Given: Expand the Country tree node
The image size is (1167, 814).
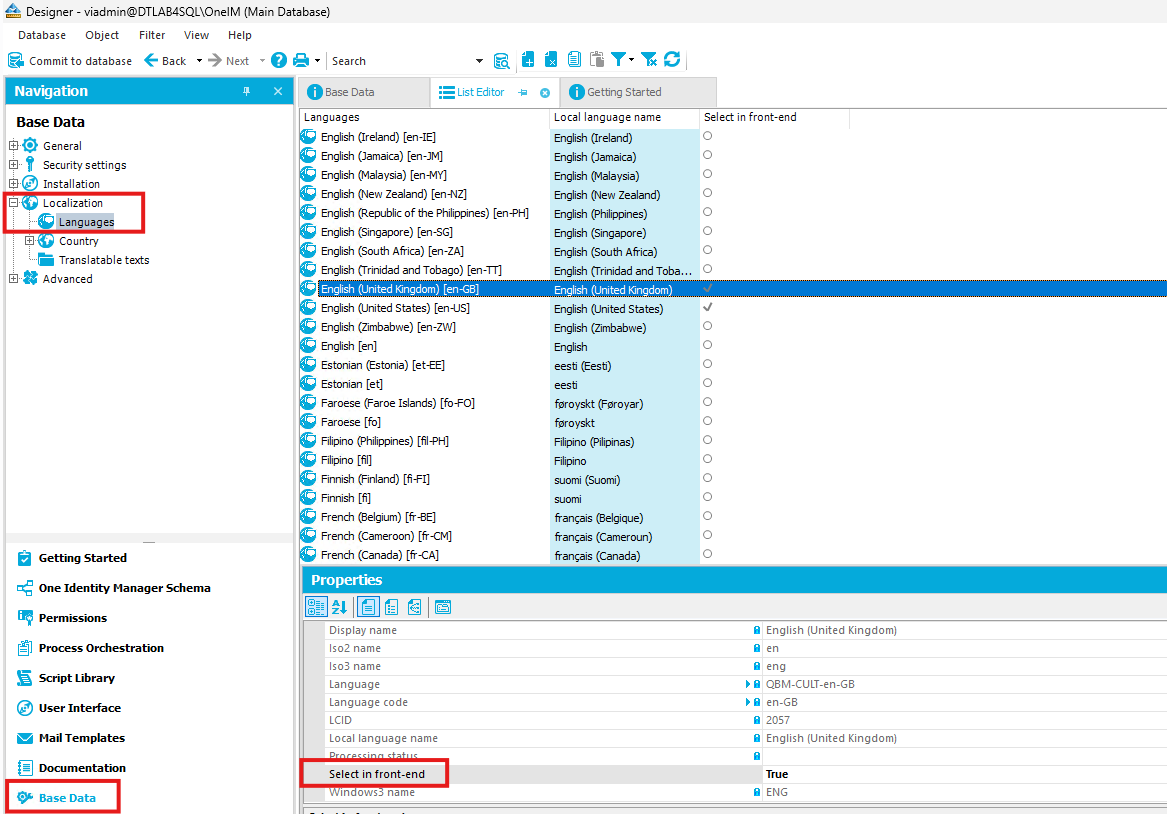Looking at the screenshot, I should pos(30,240).
